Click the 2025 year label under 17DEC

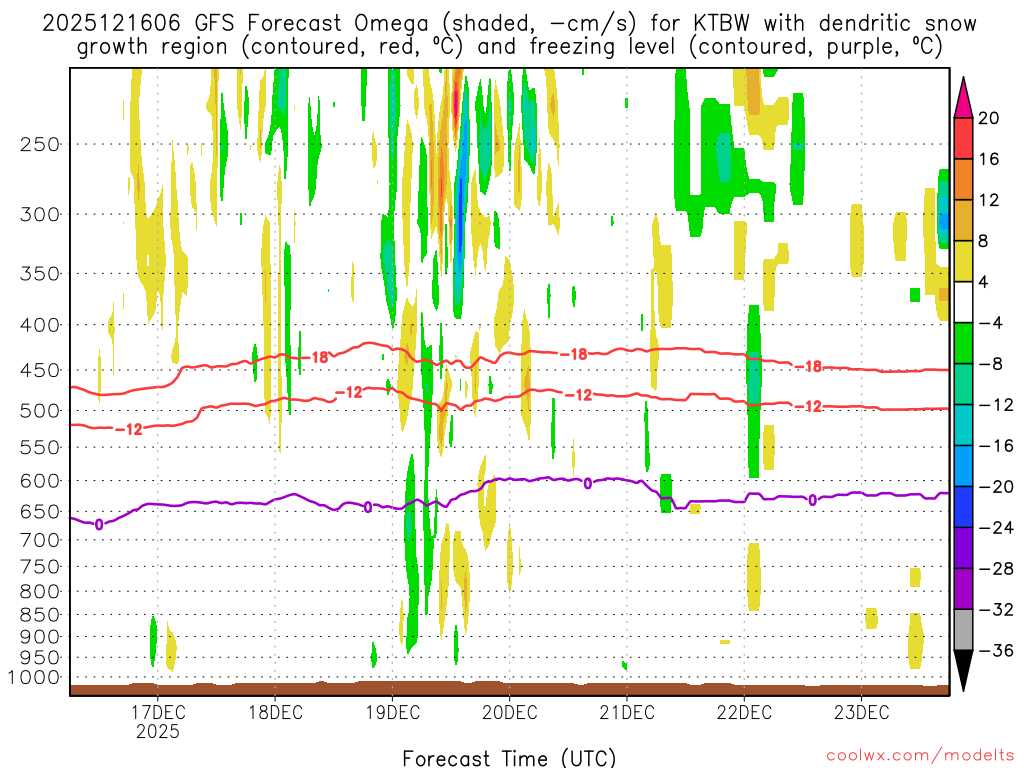158,731
